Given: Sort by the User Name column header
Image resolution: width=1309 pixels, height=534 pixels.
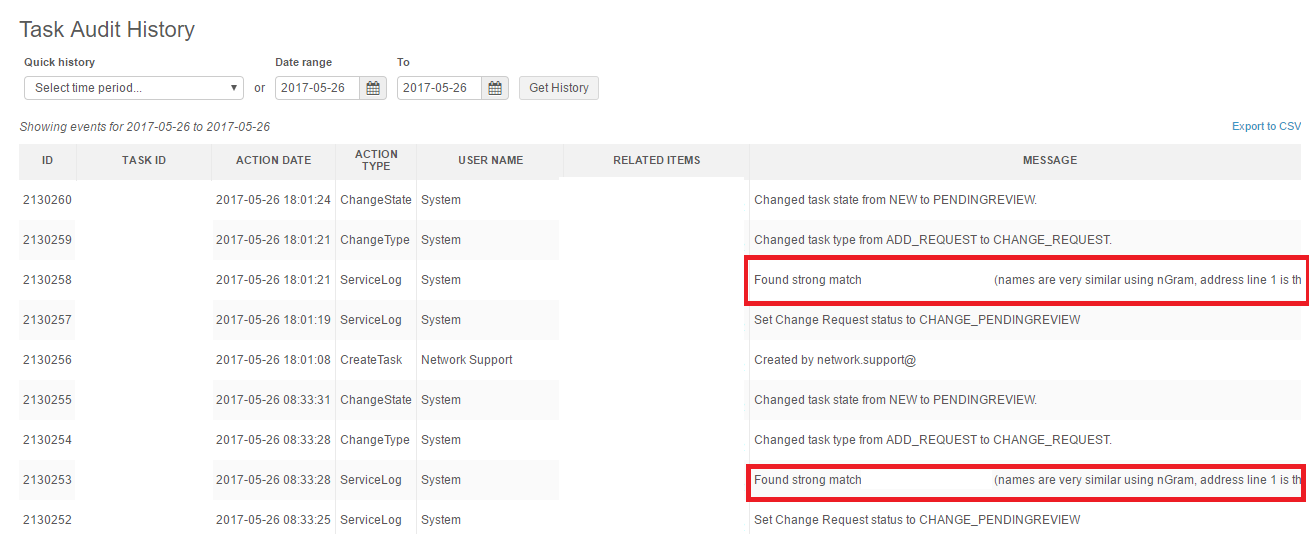Looking at the screenshot, I should [490, 160].
